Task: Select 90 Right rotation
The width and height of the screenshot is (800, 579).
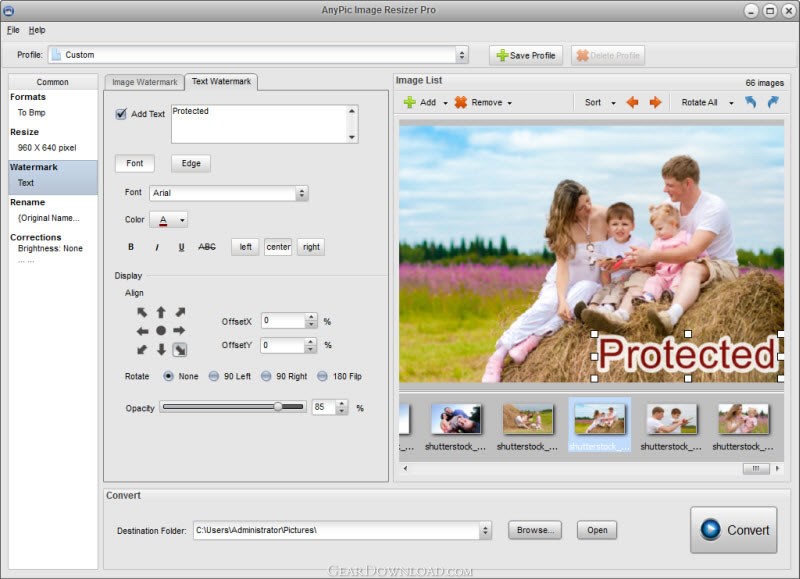Action: click(x=266, y=376)
